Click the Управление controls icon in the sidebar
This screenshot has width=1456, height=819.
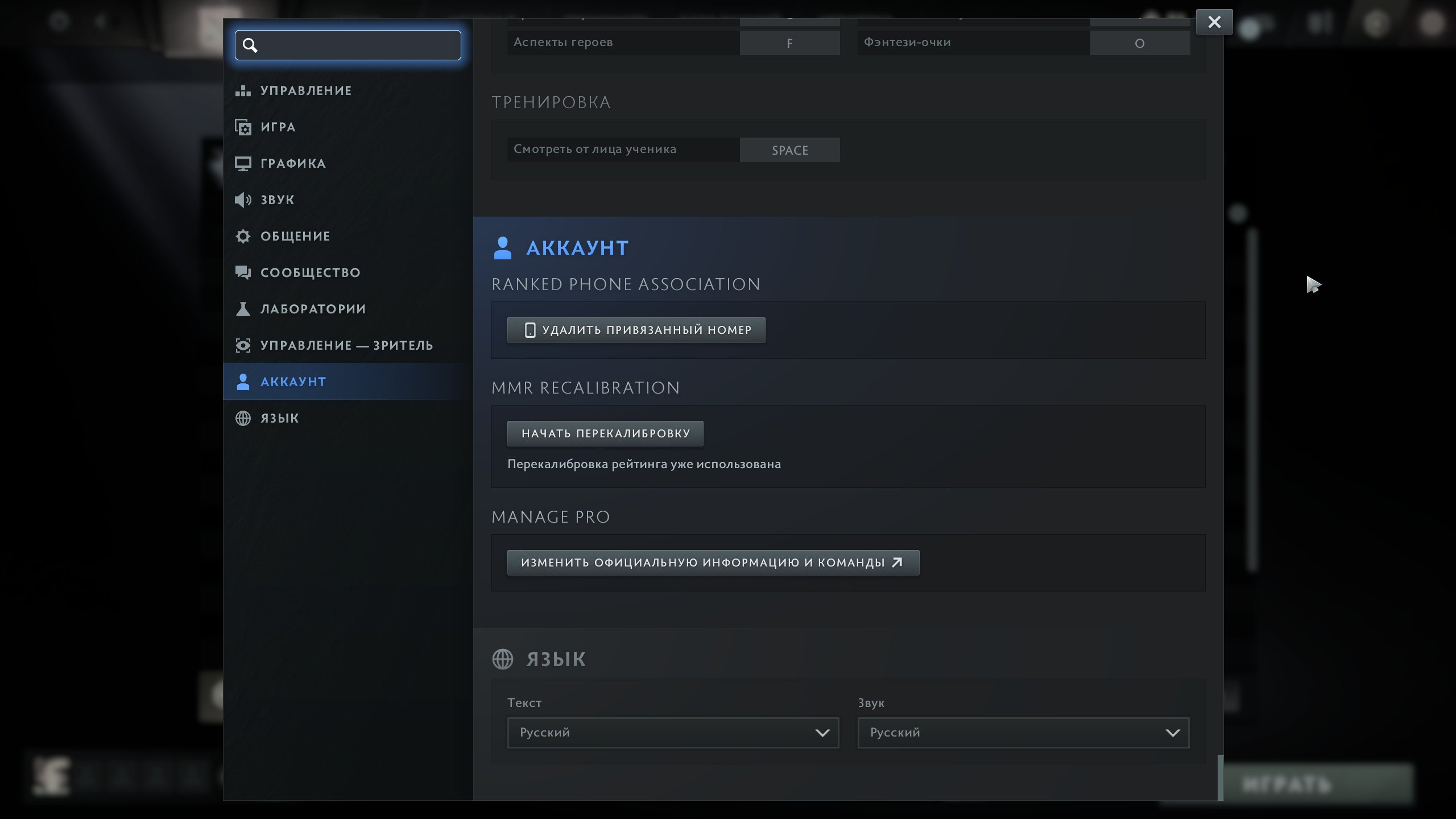tap(243, 90)
